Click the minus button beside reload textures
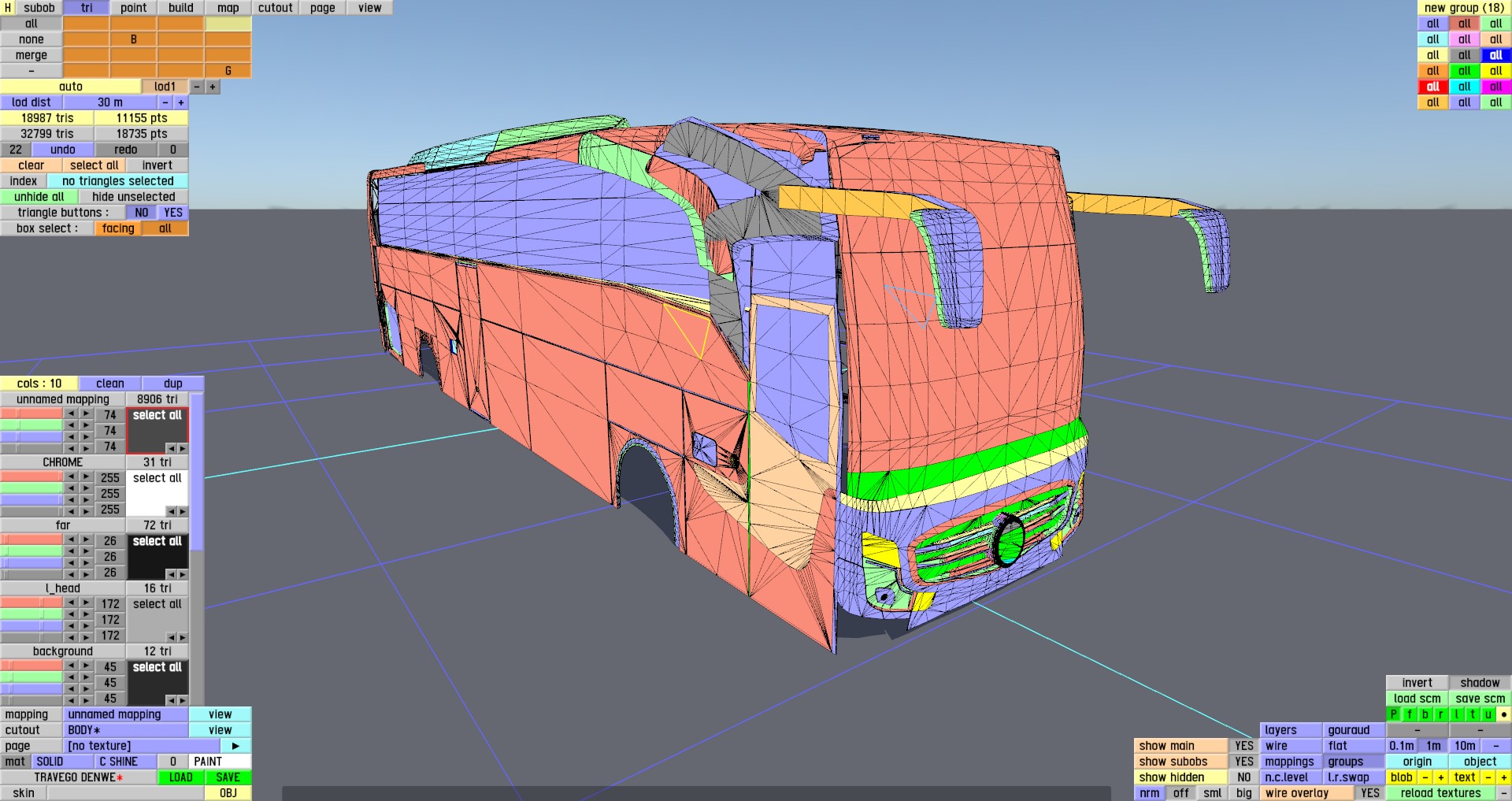This screenshot has width=1512, height=801. [x=1504, y=793]
